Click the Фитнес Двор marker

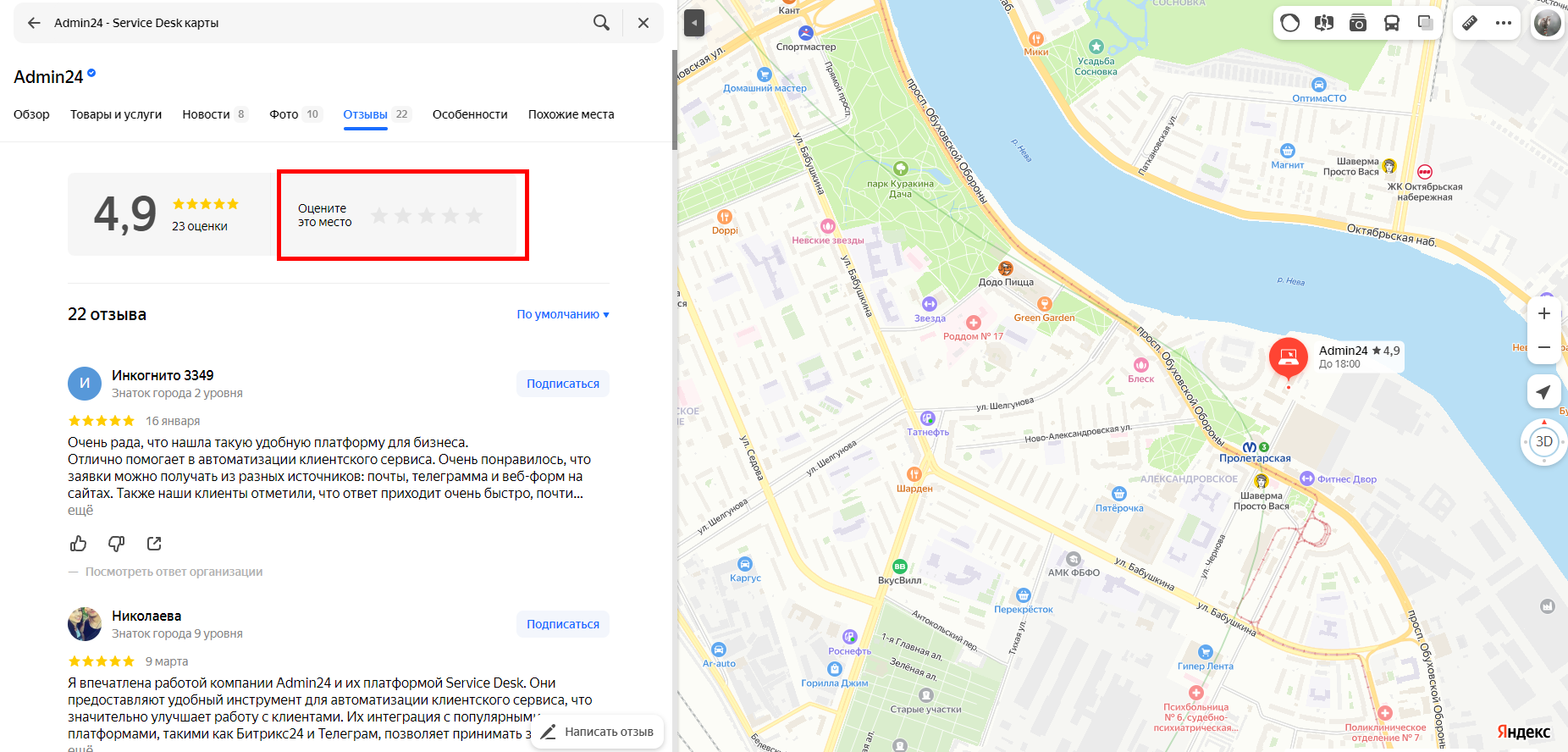(1306, 478)
